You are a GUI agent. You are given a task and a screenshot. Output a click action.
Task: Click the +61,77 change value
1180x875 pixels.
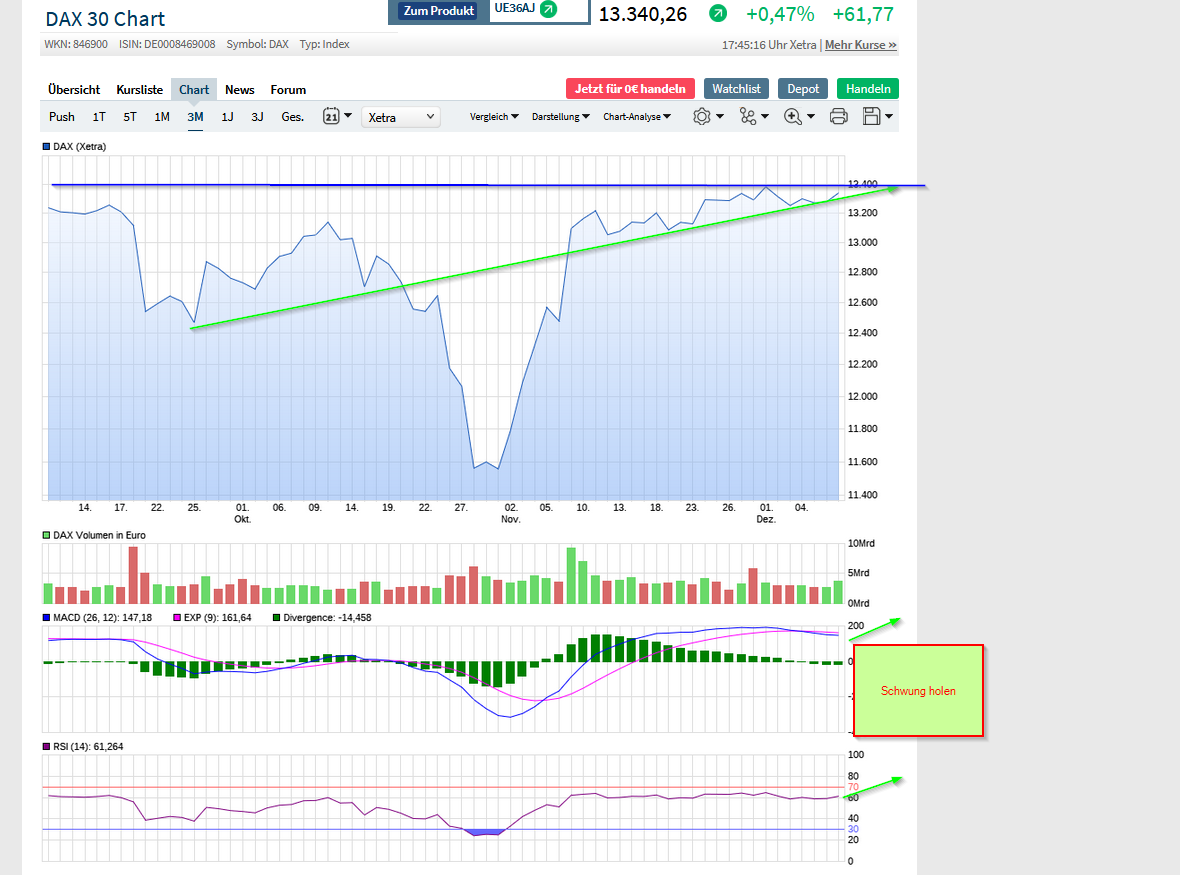pos(863,14)
